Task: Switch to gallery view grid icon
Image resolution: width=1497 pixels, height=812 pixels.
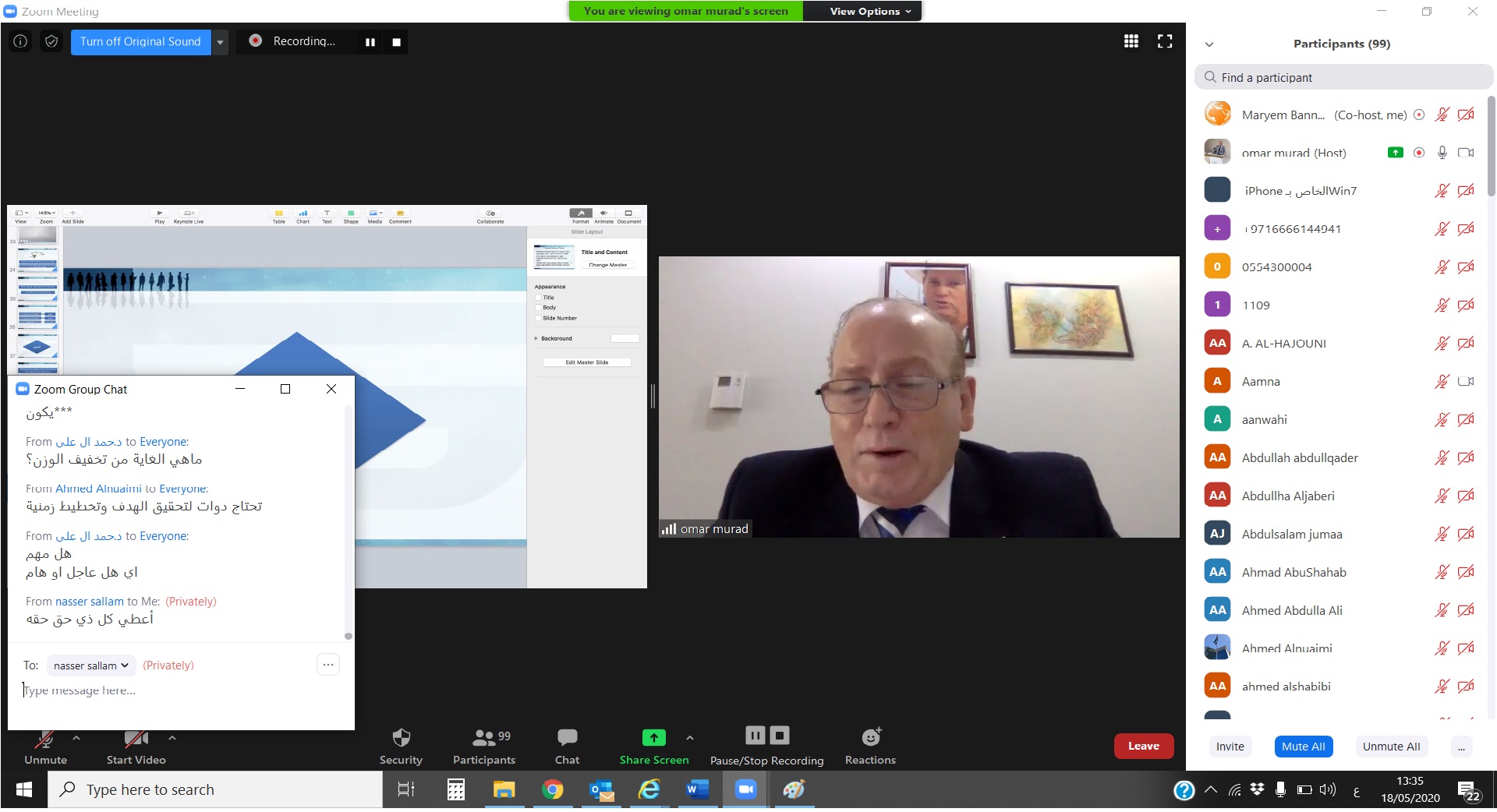Action: (1131, 41)
